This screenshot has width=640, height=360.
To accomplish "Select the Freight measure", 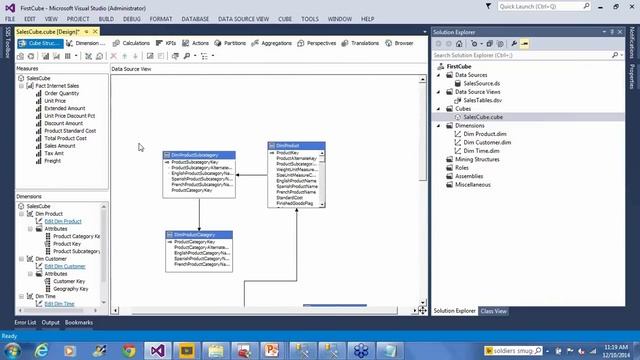I will tap(53, 161).
